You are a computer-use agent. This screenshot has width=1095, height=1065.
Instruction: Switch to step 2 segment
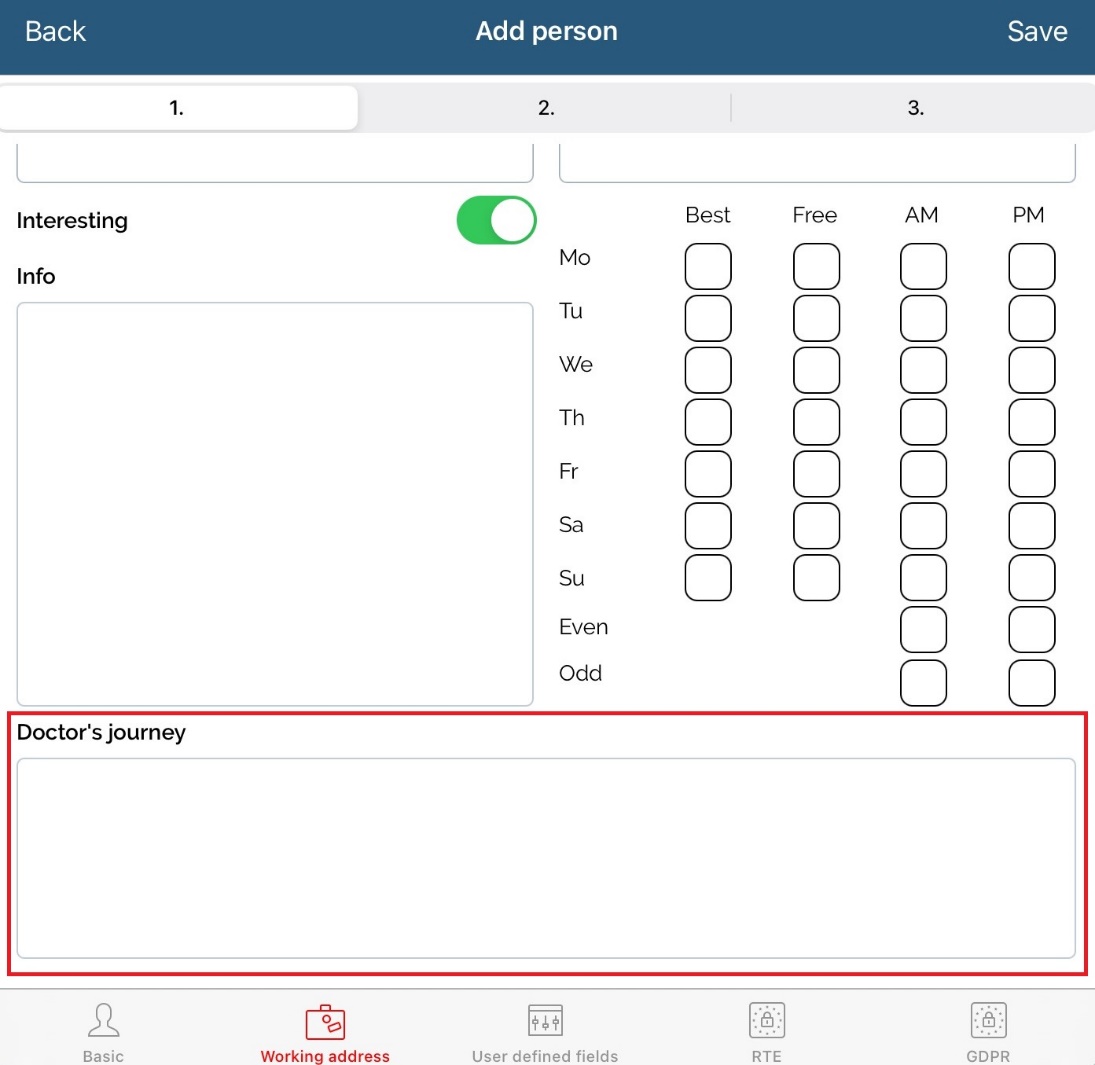pos(546,108)
